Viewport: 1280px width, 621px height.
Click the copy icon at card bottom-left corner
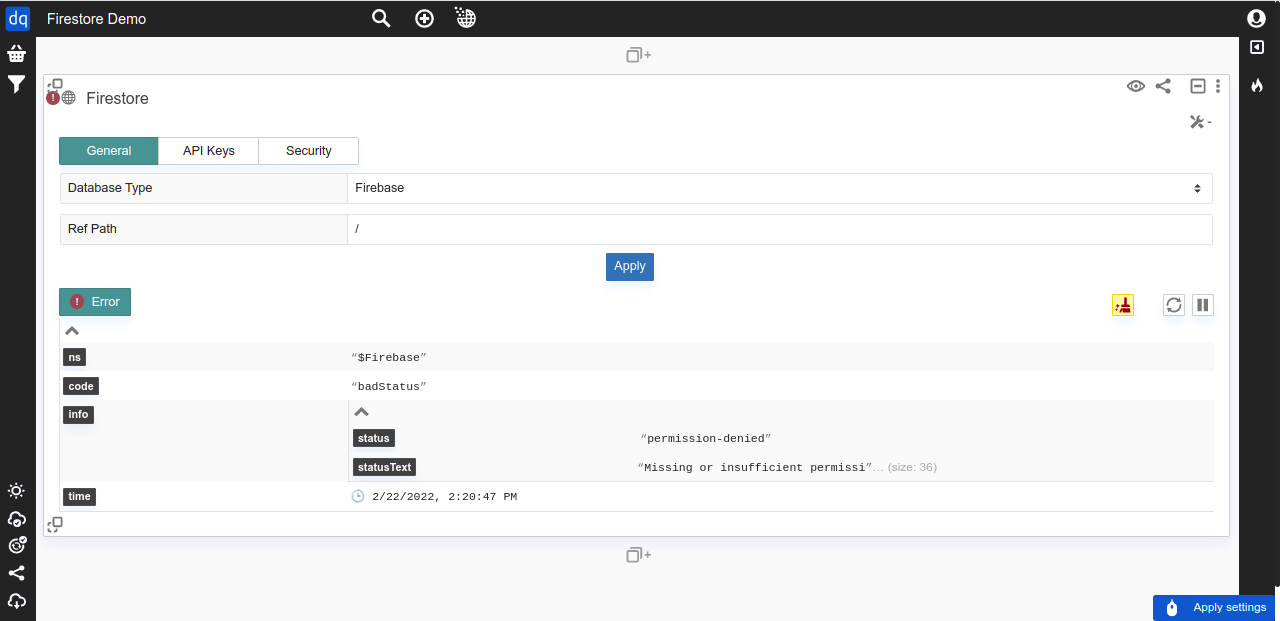click(x=55, y=524)
